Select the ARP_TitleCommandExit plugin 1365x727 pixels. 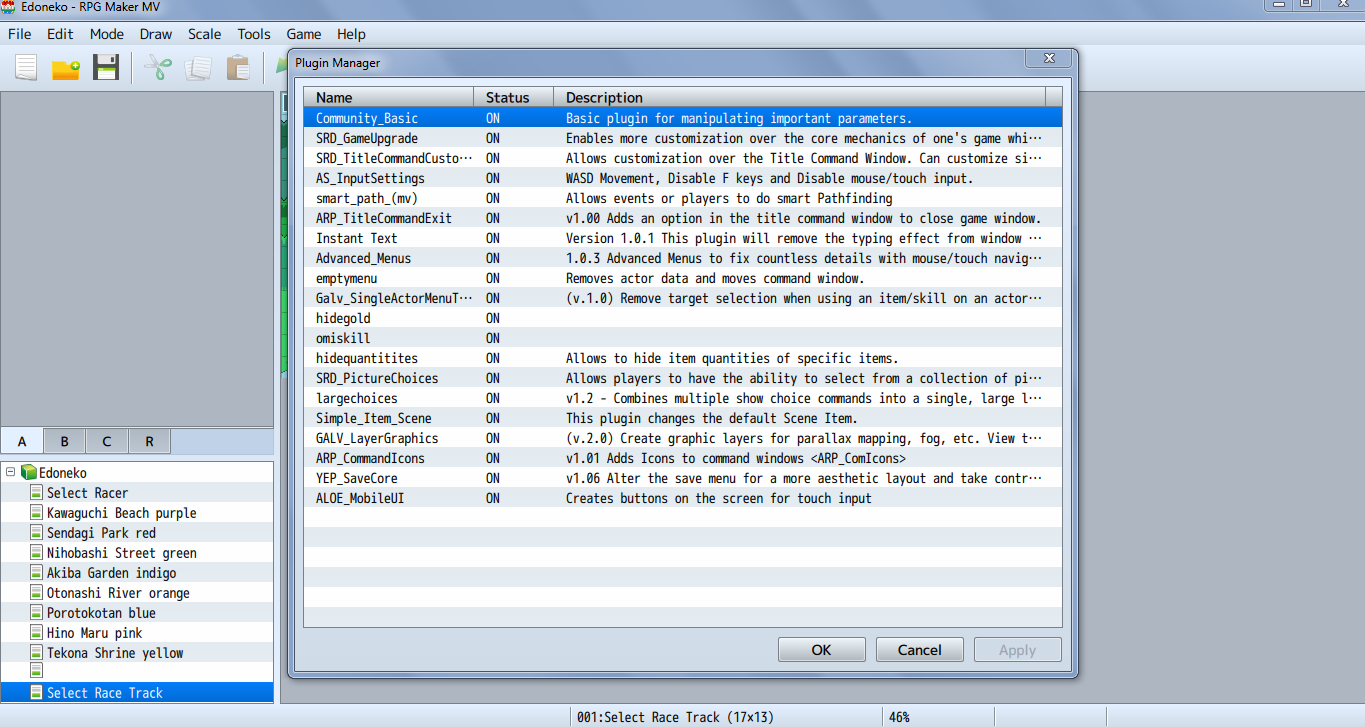tap(683, 218)
